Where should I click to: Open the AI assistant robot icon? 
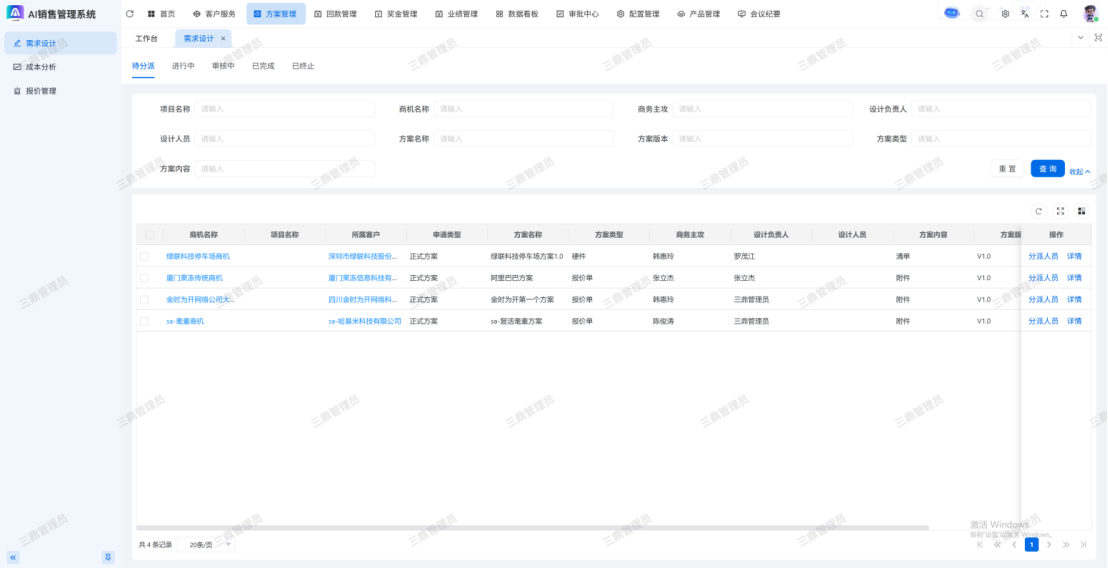pyautogui.click(x=951, y=14)
